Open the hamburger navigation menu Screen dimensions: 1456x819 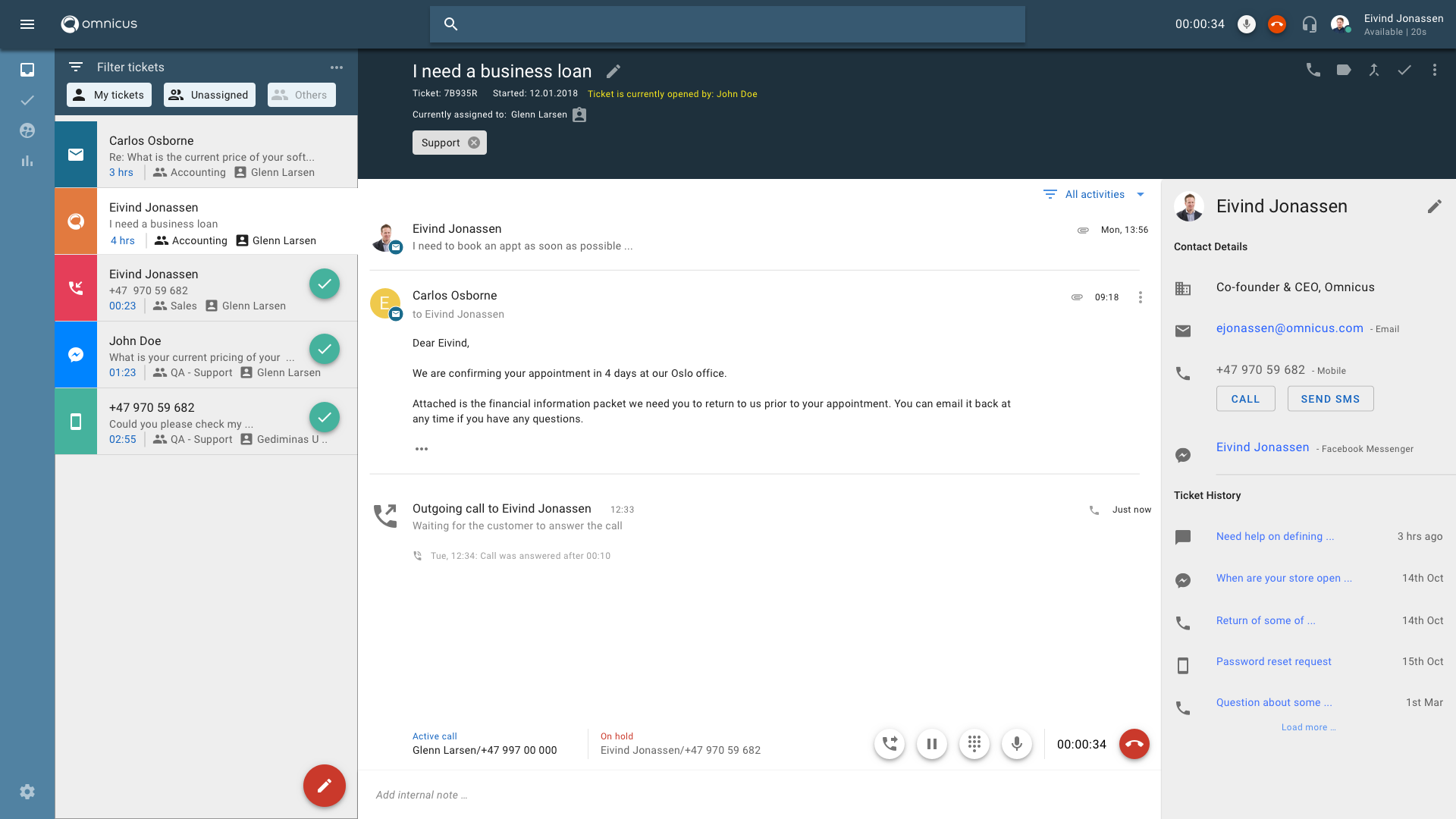[x=27, y=24]
